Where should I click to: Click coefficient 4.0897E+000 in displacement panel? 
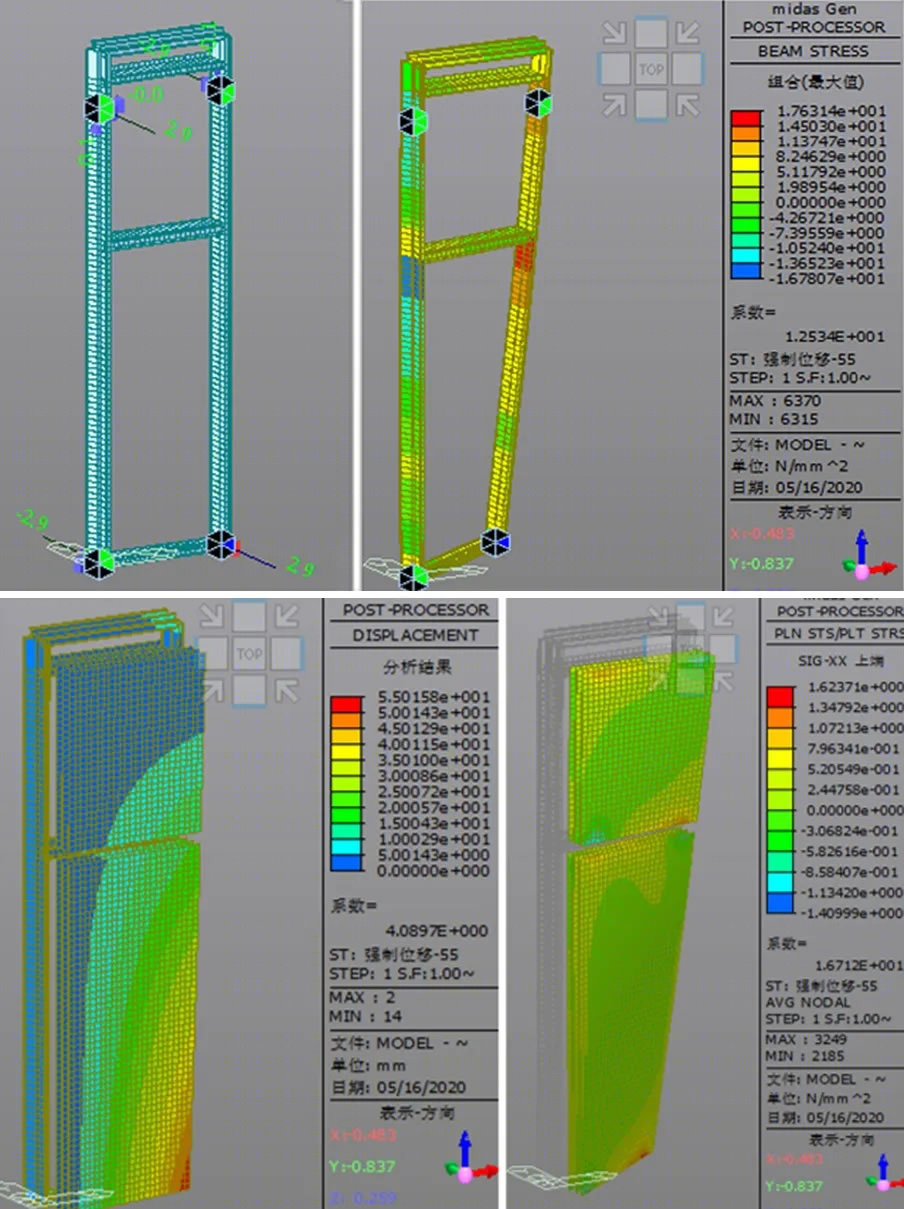click(x=436, y=930)
